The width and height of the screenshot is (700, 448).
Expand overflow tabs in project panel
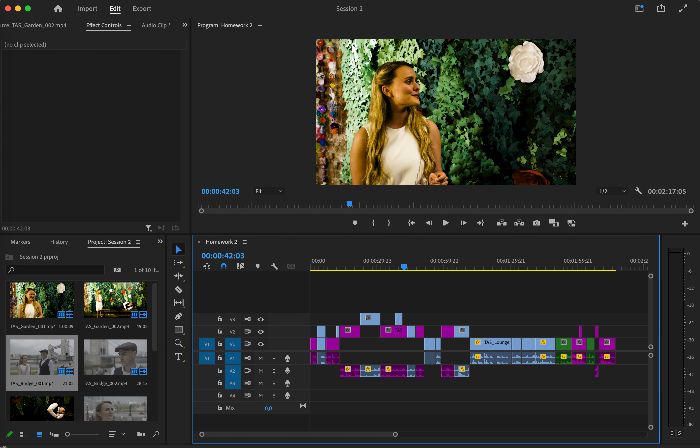(160, 241)
